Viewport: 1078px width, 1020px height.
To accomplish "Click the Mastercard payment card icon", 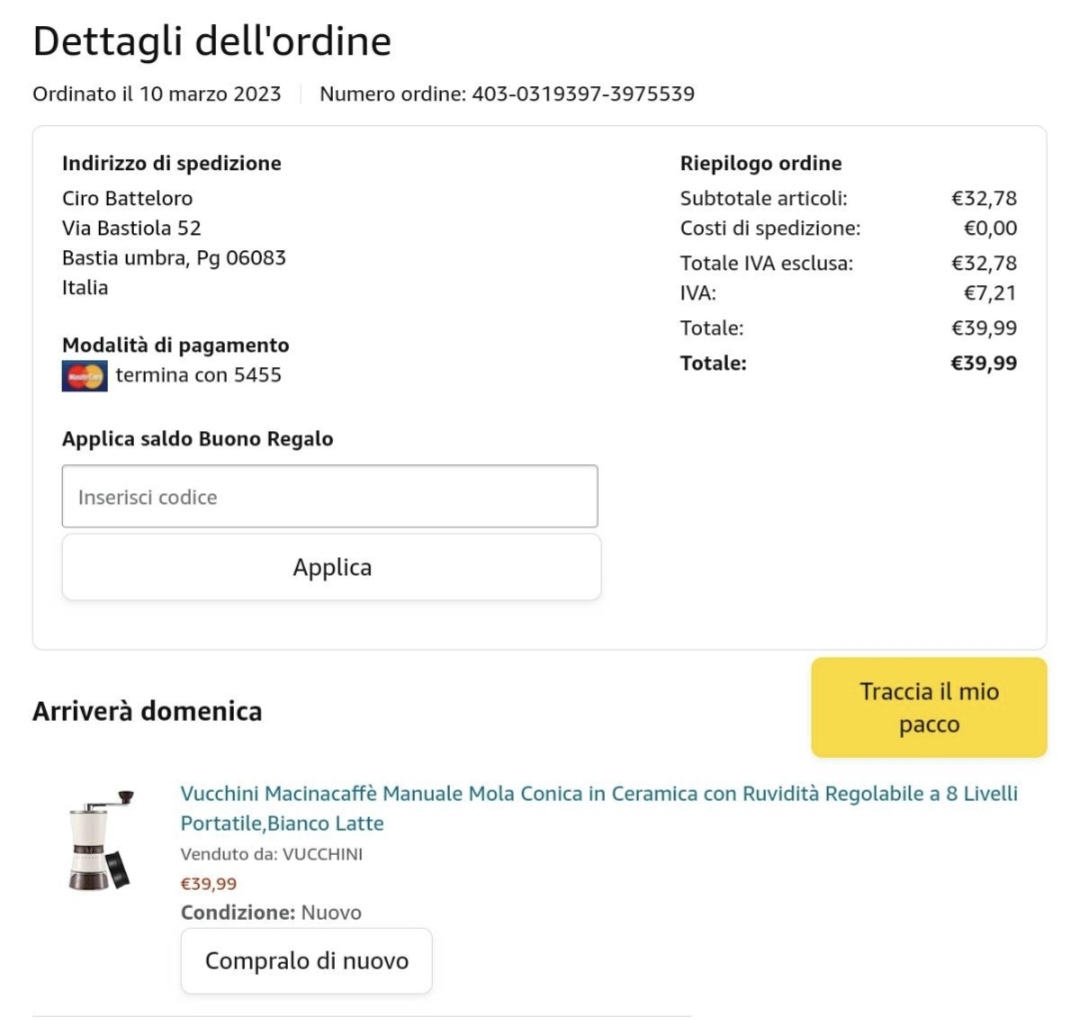I will coord(84,376).
